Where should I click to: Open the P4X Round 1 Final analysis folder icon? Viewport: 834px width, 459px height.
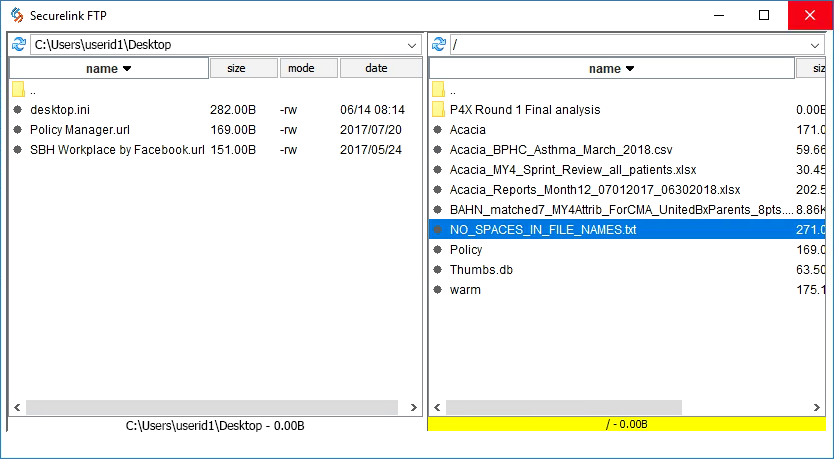pos(438,110)
